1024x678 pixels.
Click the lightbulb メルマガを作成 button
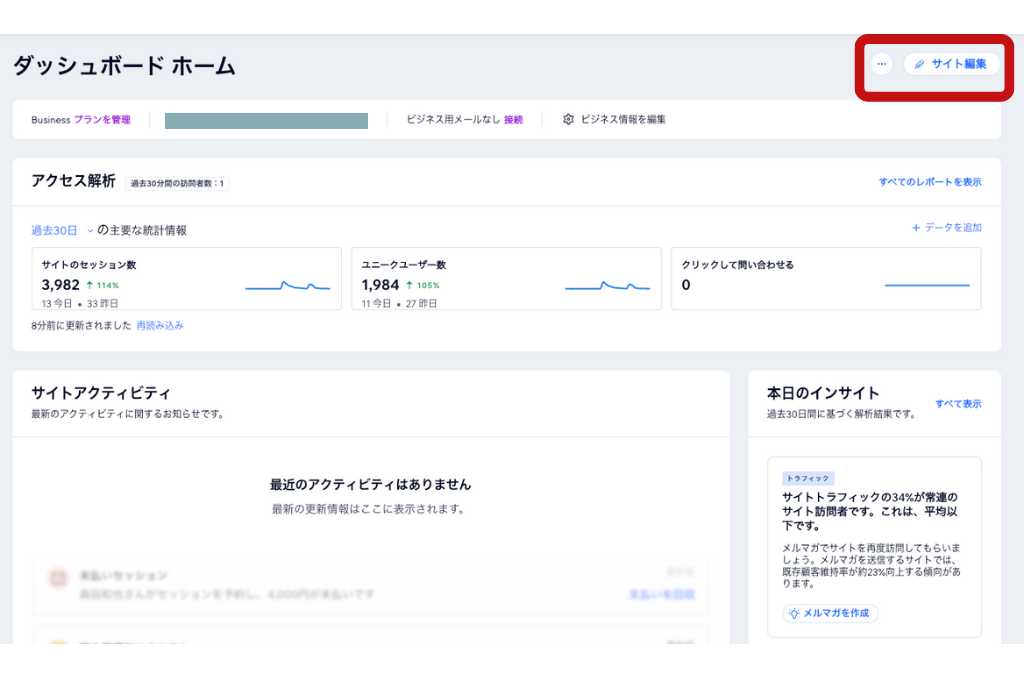coord(830,613)
